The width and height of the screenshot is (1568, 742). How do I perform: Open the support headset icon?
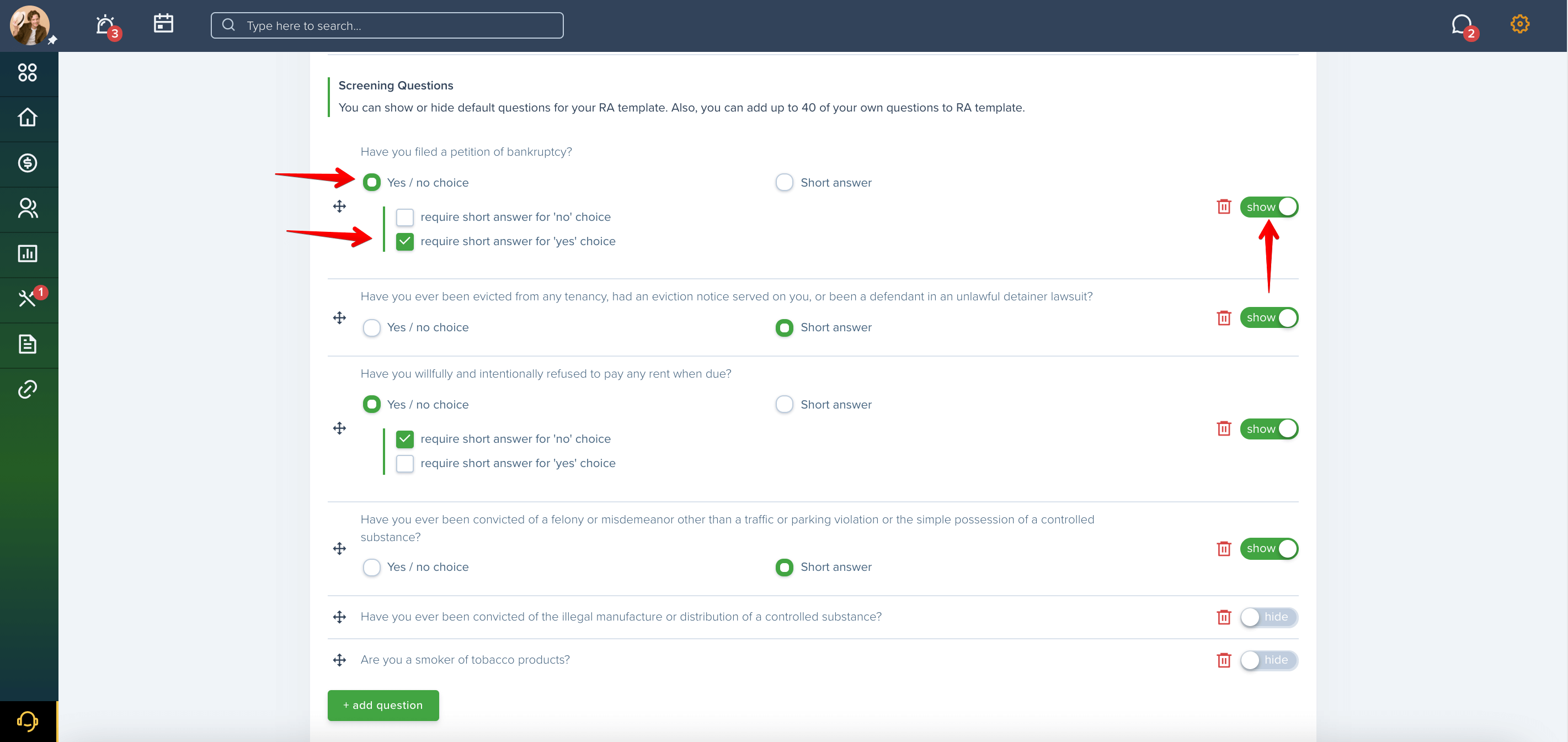(28, 722)
